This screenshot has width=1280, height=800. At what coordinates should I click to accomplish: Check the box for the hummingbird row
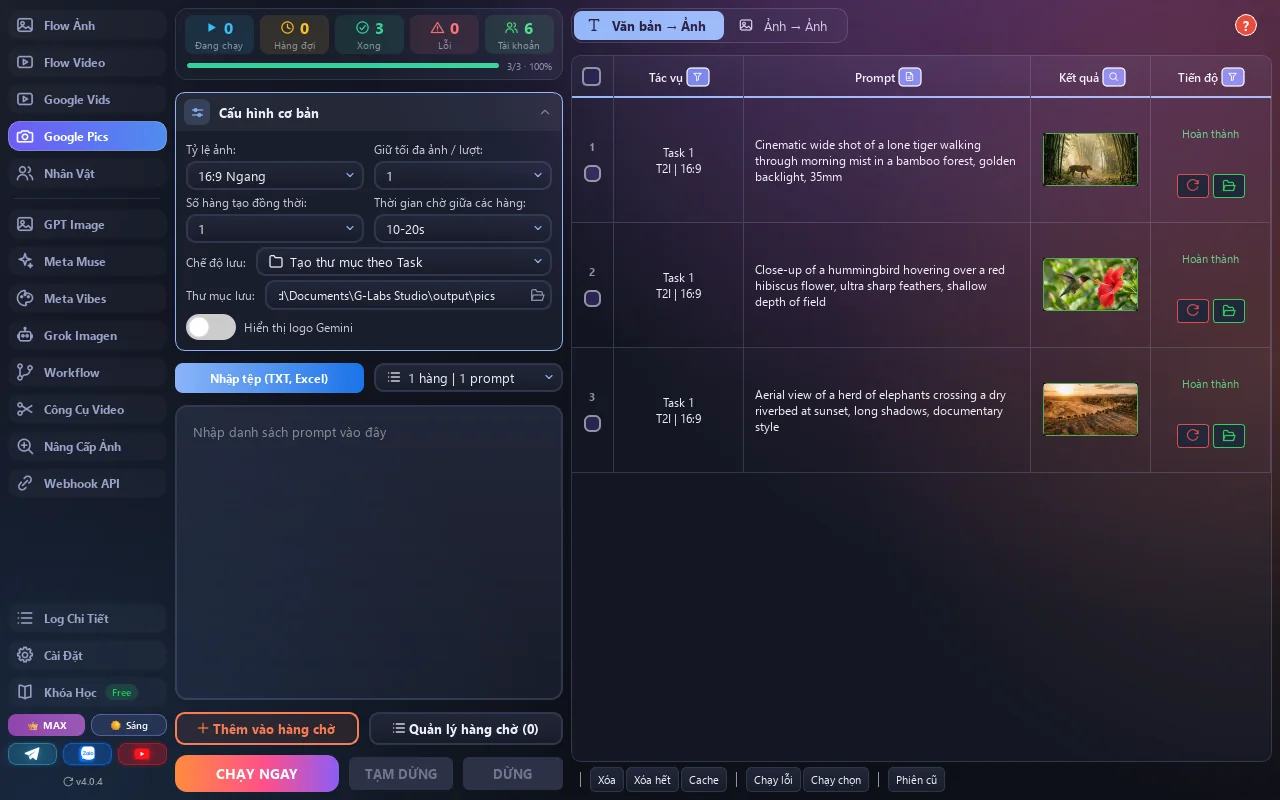point(592,298)
